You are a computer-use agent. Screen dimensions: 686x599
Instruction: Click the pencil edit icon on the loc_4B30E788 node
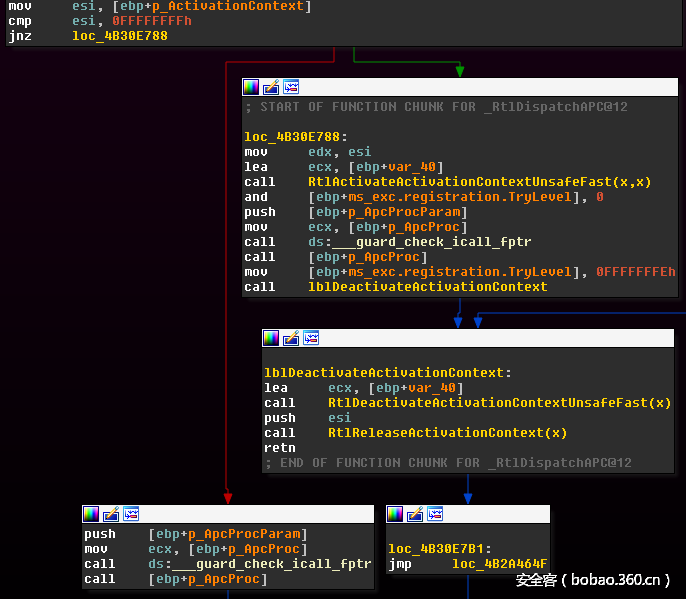pyautogui.click(x=271, y=87)
